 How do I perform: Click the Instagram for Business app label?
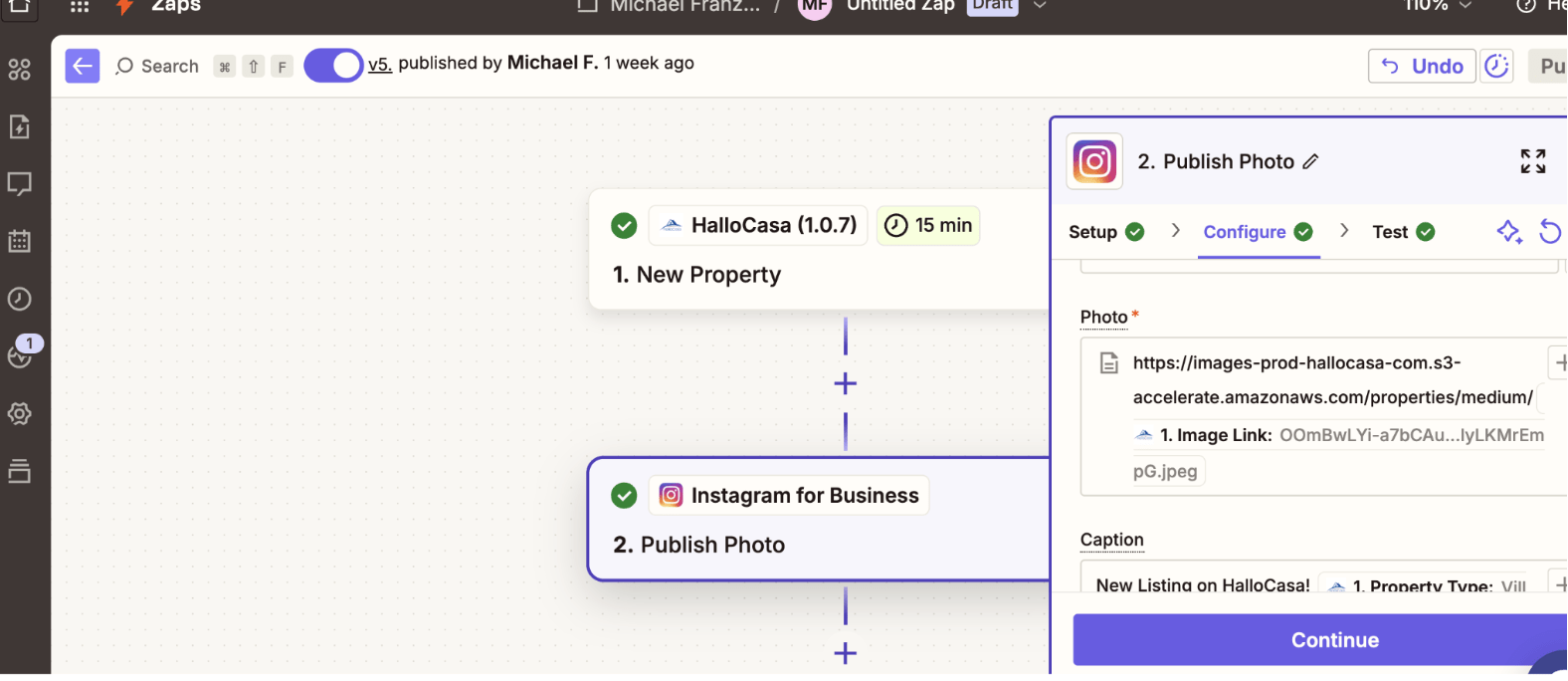pos(789,495)
